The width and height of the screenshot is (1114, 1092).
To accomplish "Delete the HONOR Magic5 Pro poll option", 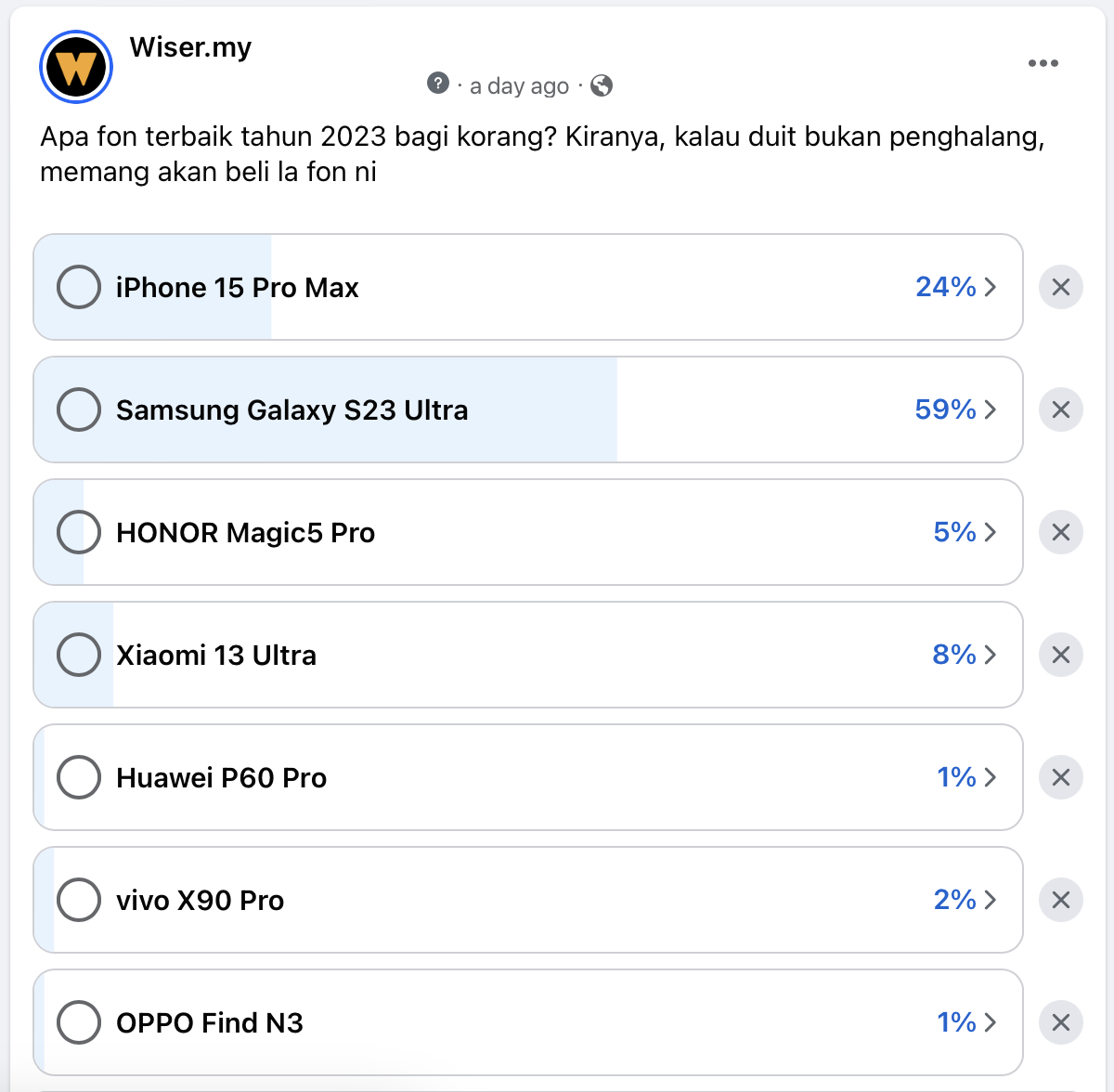I will tap(1061, 532).
